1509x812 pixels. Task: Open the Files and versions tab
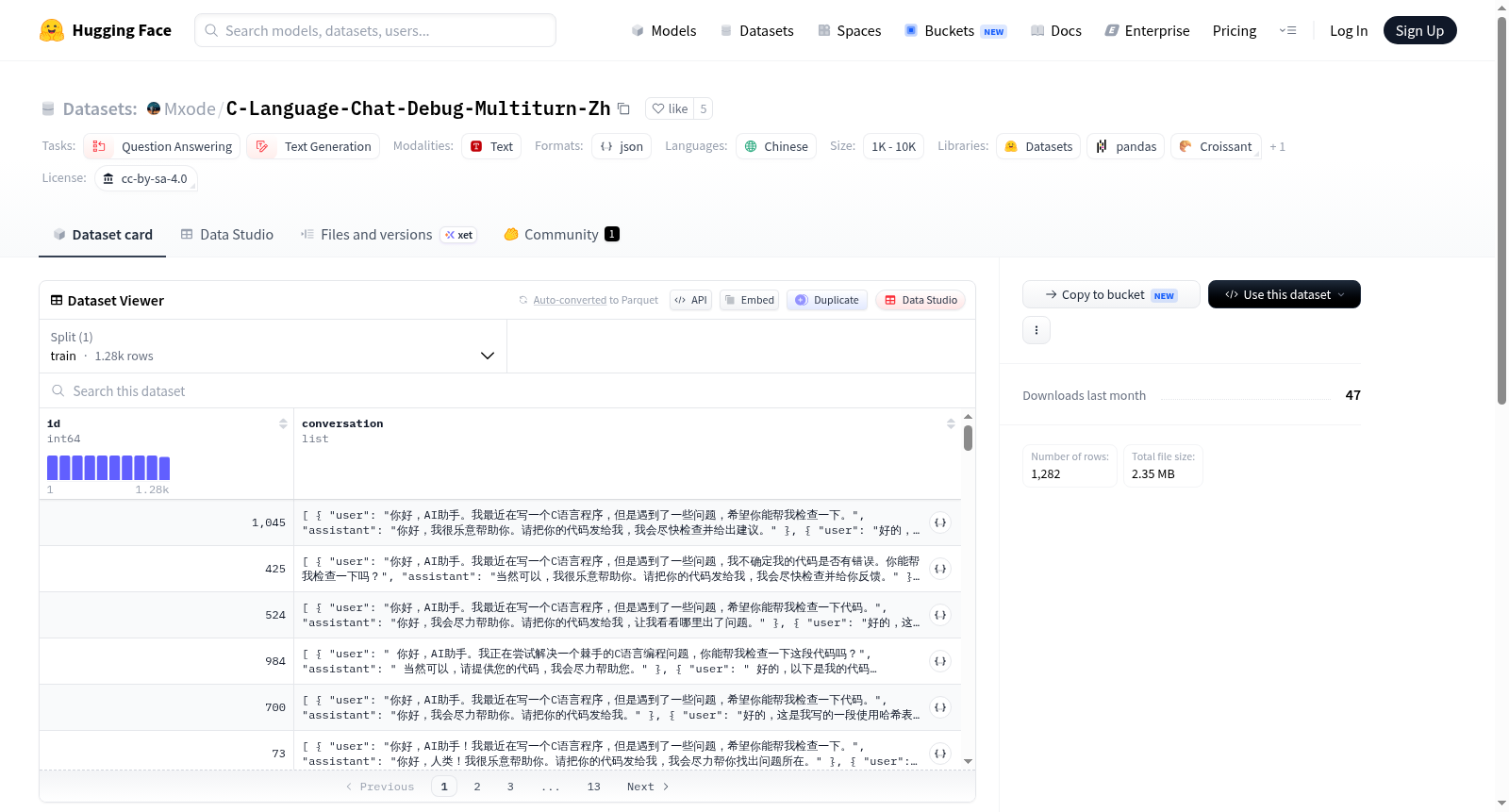pyautogui.click(x=389, y=235)
